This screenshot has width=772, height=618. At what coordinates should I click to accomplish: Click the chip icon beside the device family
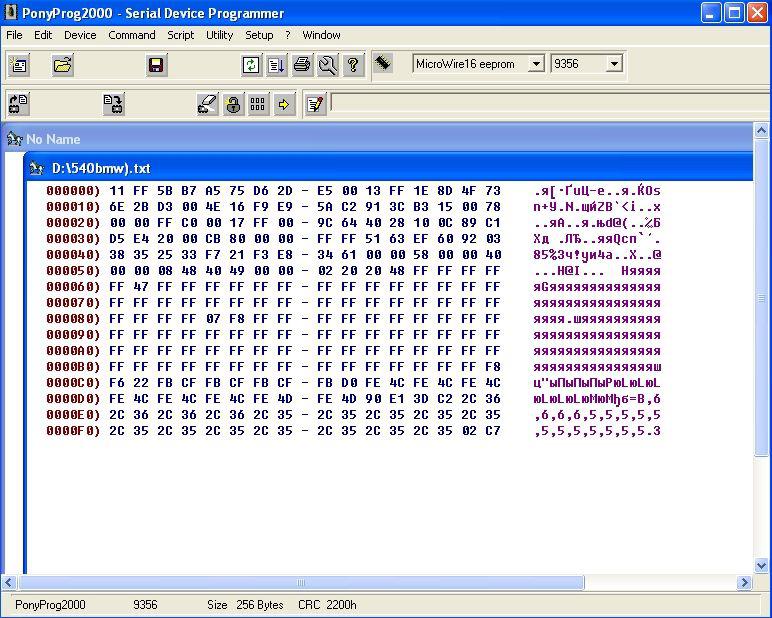click(383, 63)
